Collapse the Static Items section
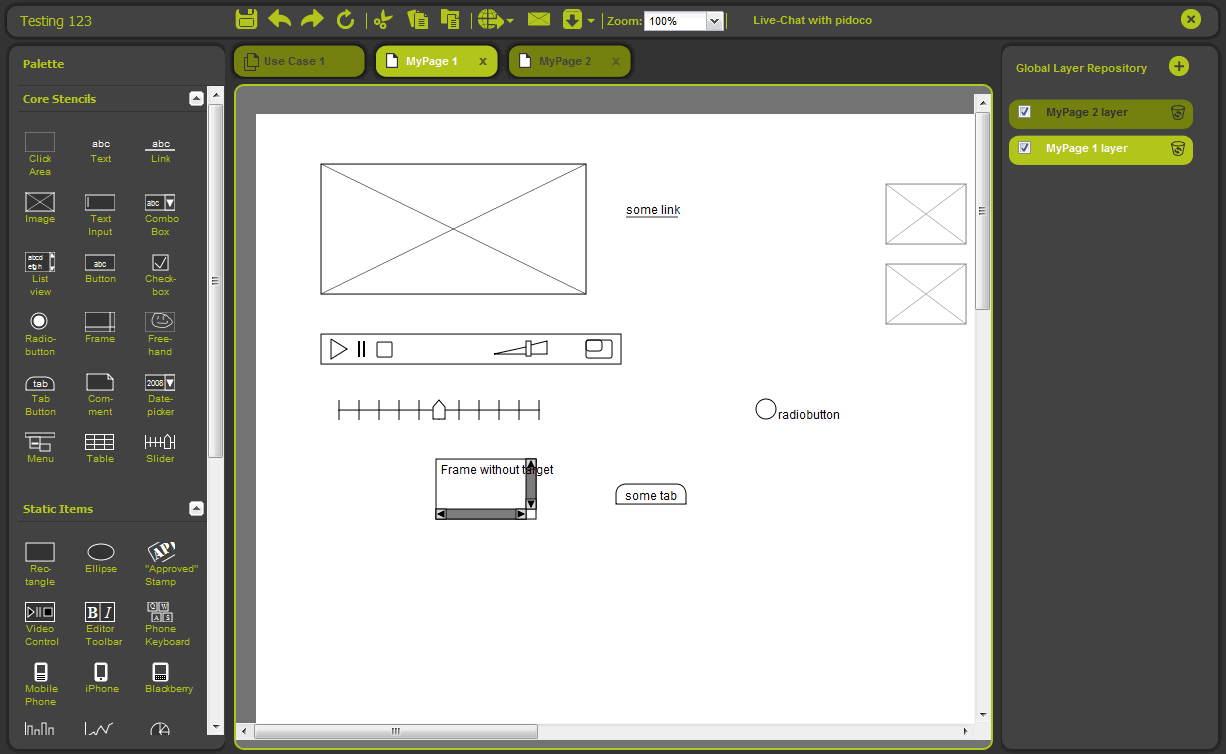 click(196, 508)
